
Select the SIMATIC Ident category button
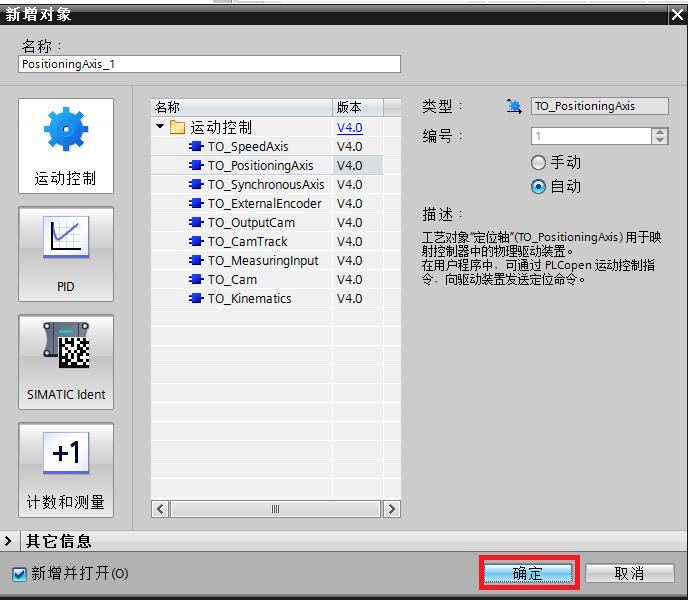pyautogui.click(x=66, y=362)
